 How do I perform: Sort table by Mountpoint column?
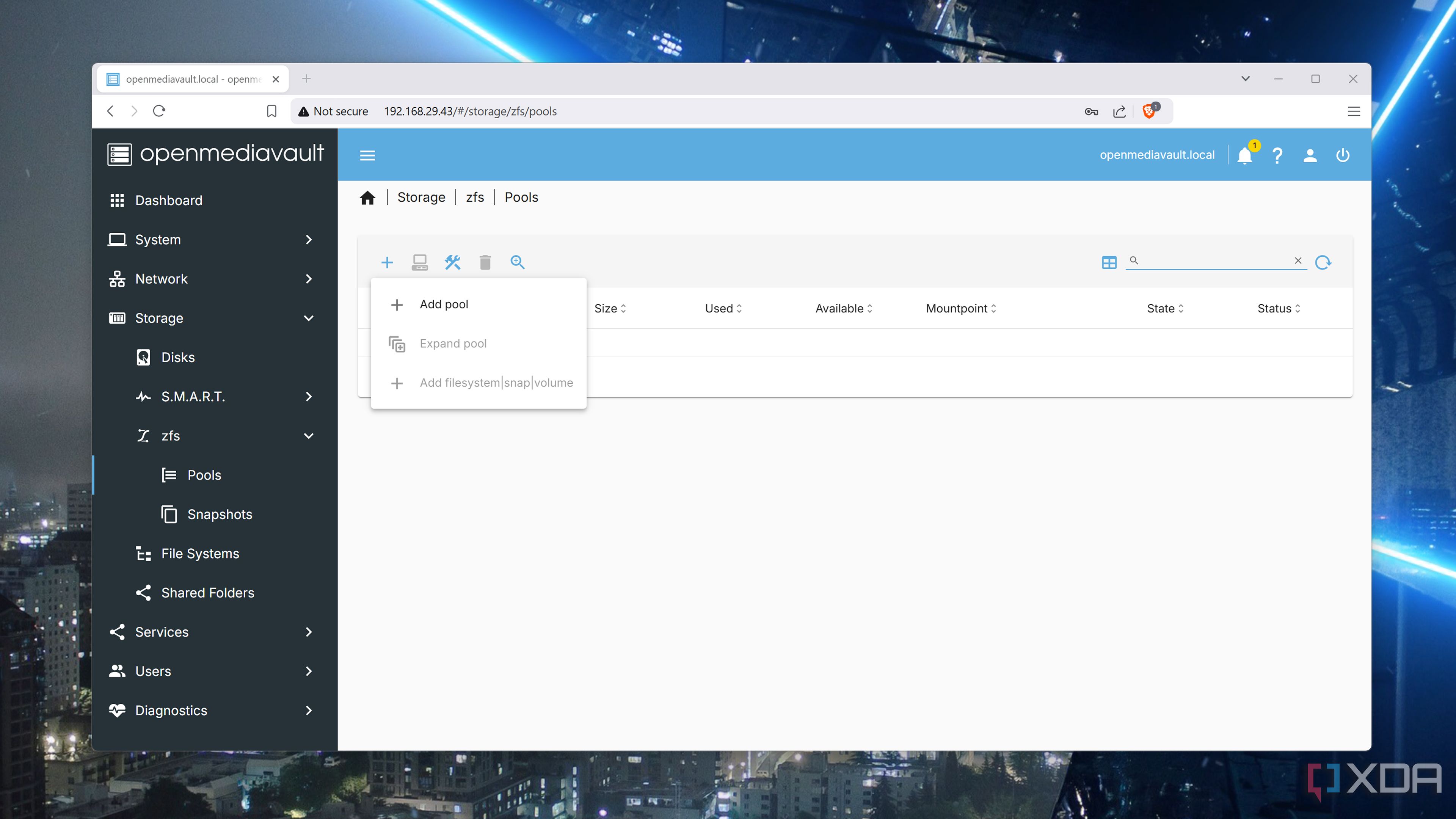[961, 309]
